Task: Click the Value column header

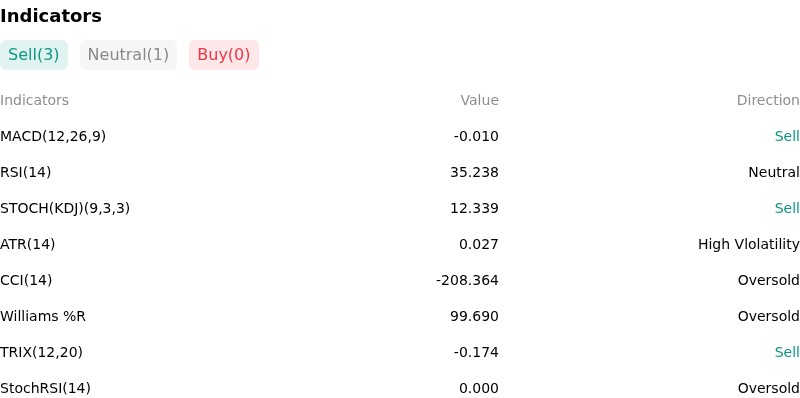Action: coord(480,100)
